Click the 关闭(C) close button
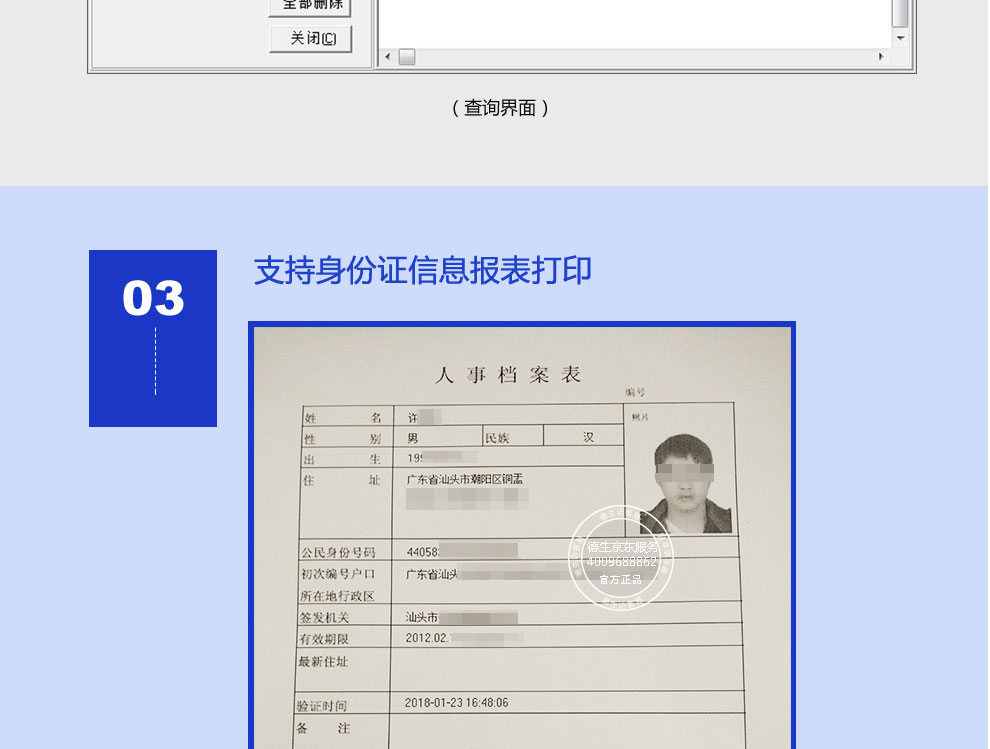990x749 pixels. click(310, 39)
